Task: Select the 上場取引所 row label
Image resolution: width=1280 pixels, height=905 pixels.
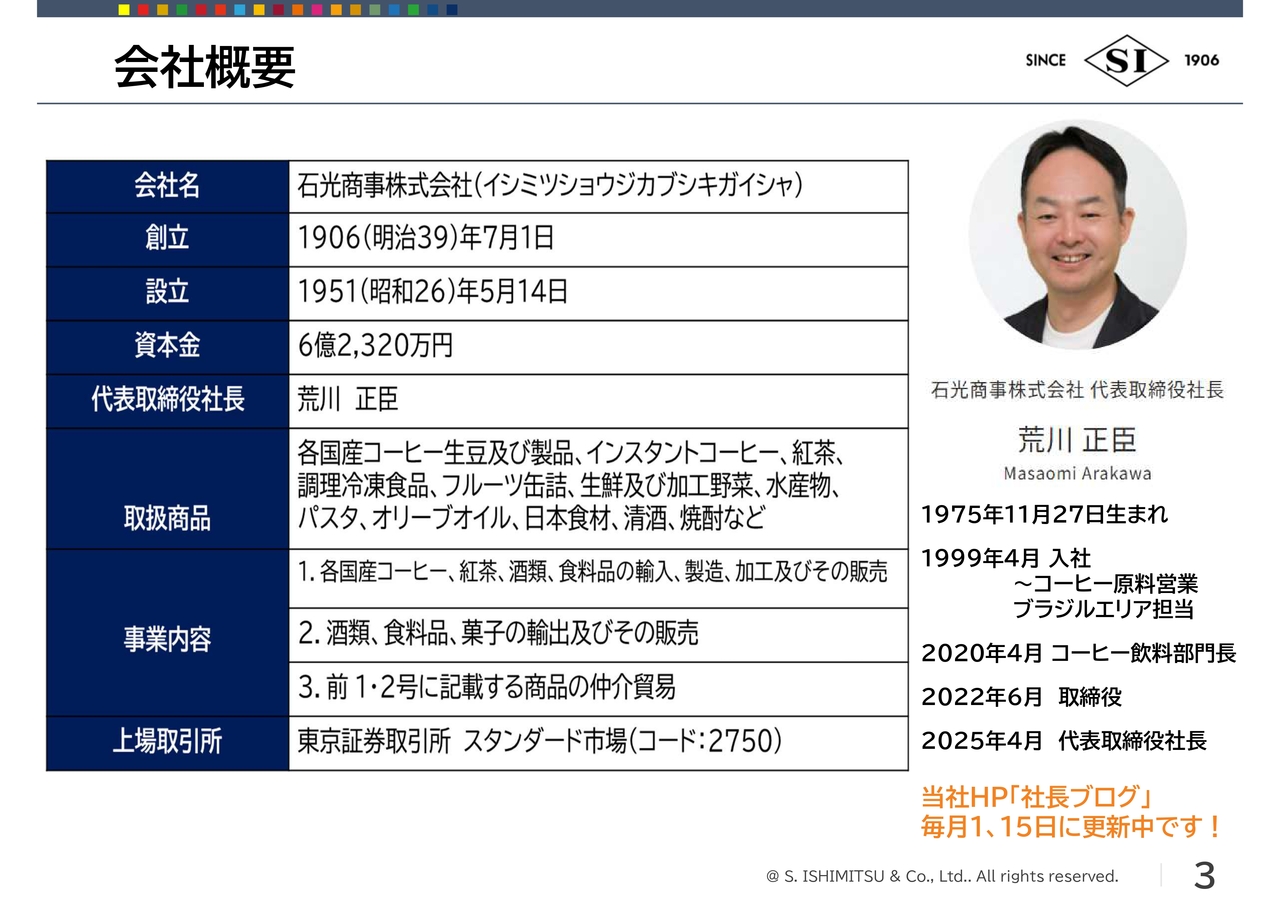Action: pos(167,742)
